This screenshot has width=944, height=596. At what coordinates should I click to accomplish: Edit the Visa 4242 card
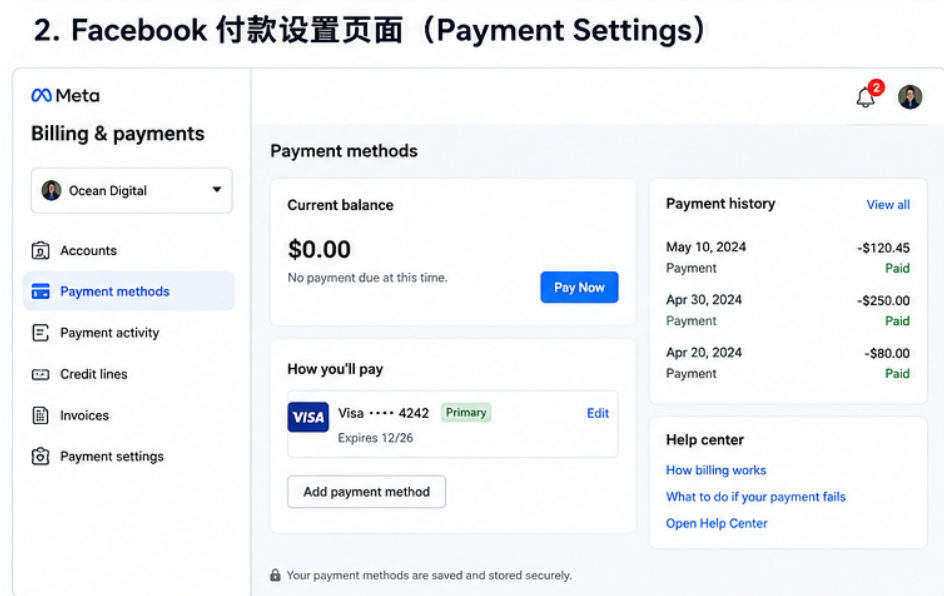(598, 413)
